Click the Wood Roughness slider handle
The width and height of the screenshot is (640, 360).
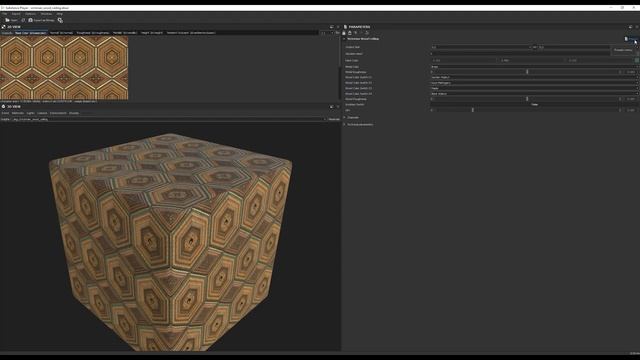point(527,99)
